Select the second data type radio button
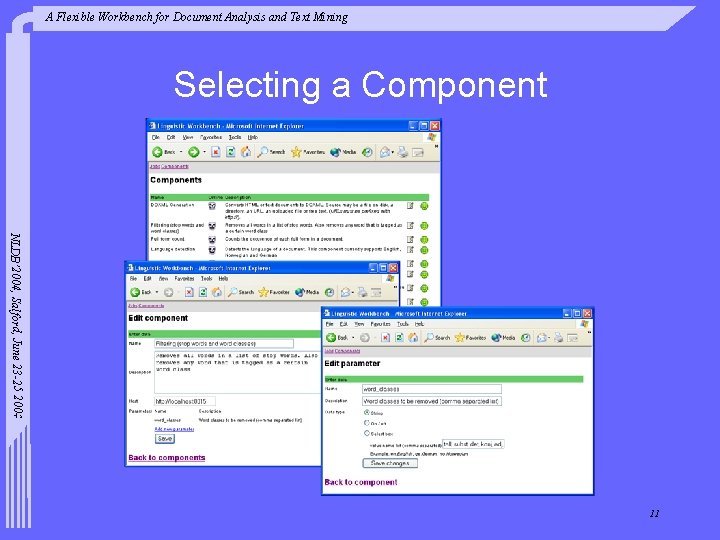The image size is (720, 540). [366, 422]
